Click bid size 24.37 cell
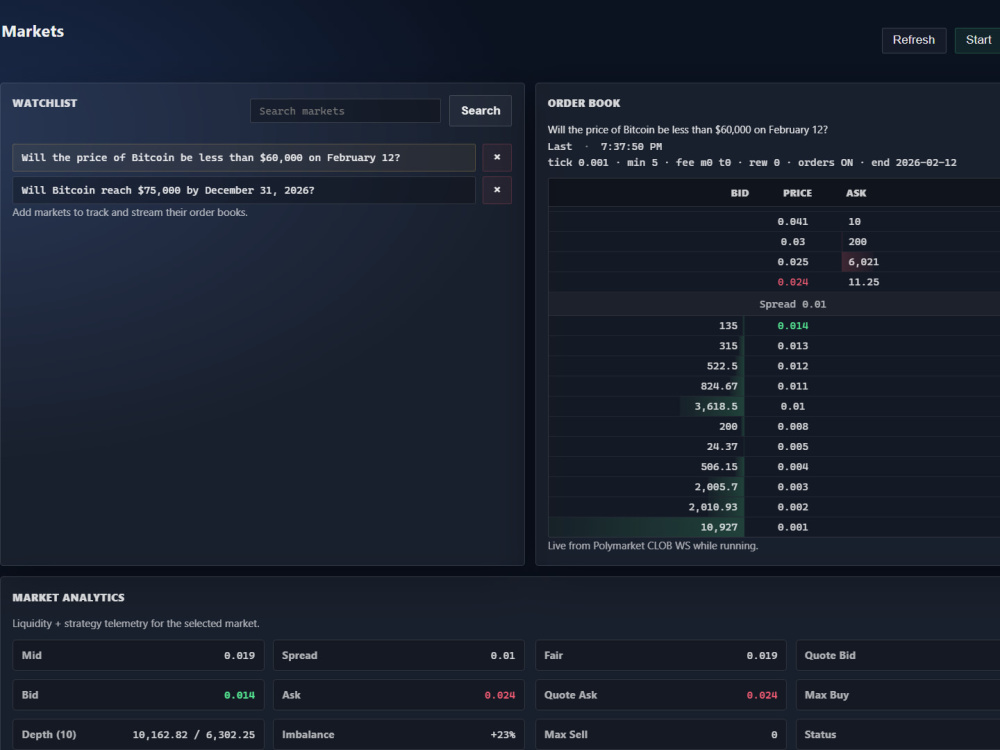Viewport: 1000px width, 750px height. 721,446
